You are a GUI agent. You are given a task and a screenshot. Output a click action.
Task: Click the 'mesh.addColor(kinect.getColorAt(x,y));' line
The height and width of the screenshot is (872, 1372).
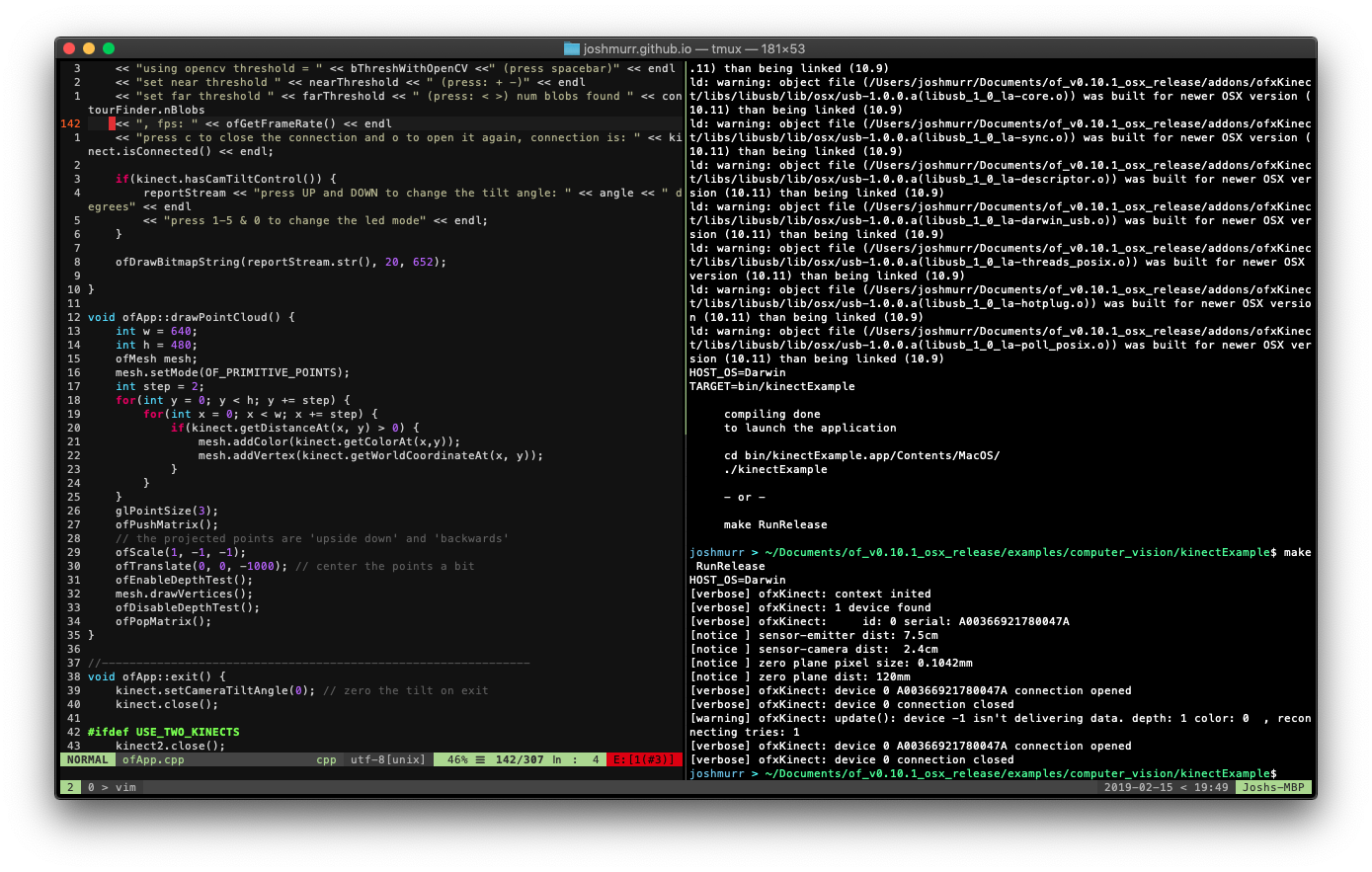[x=329, y=441]
